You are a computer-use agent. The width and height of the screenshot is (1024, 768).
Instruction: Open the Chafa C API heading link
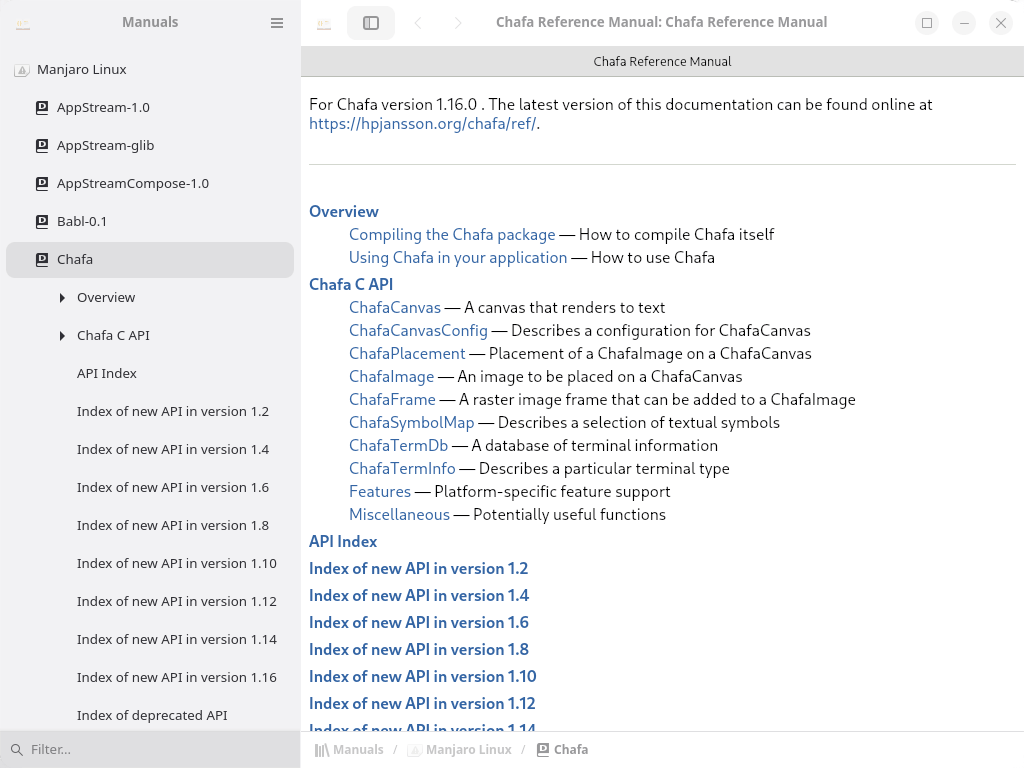(351, 284)
